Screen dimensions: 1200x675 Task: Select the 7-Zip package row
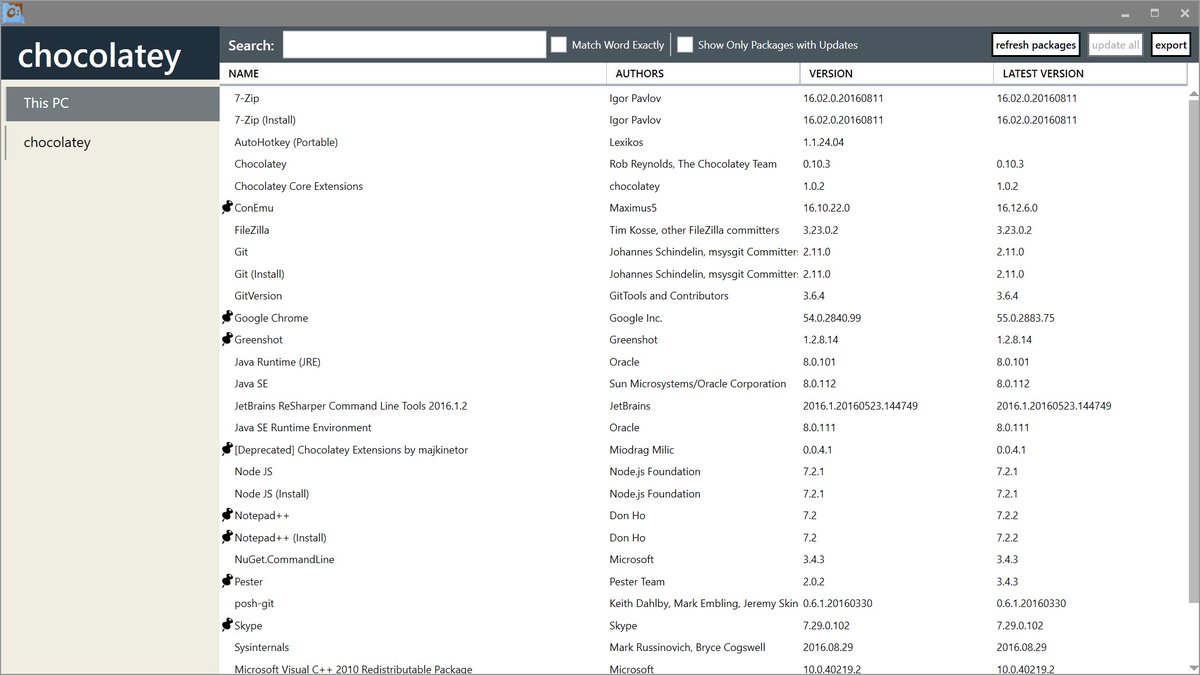(703, 98)
